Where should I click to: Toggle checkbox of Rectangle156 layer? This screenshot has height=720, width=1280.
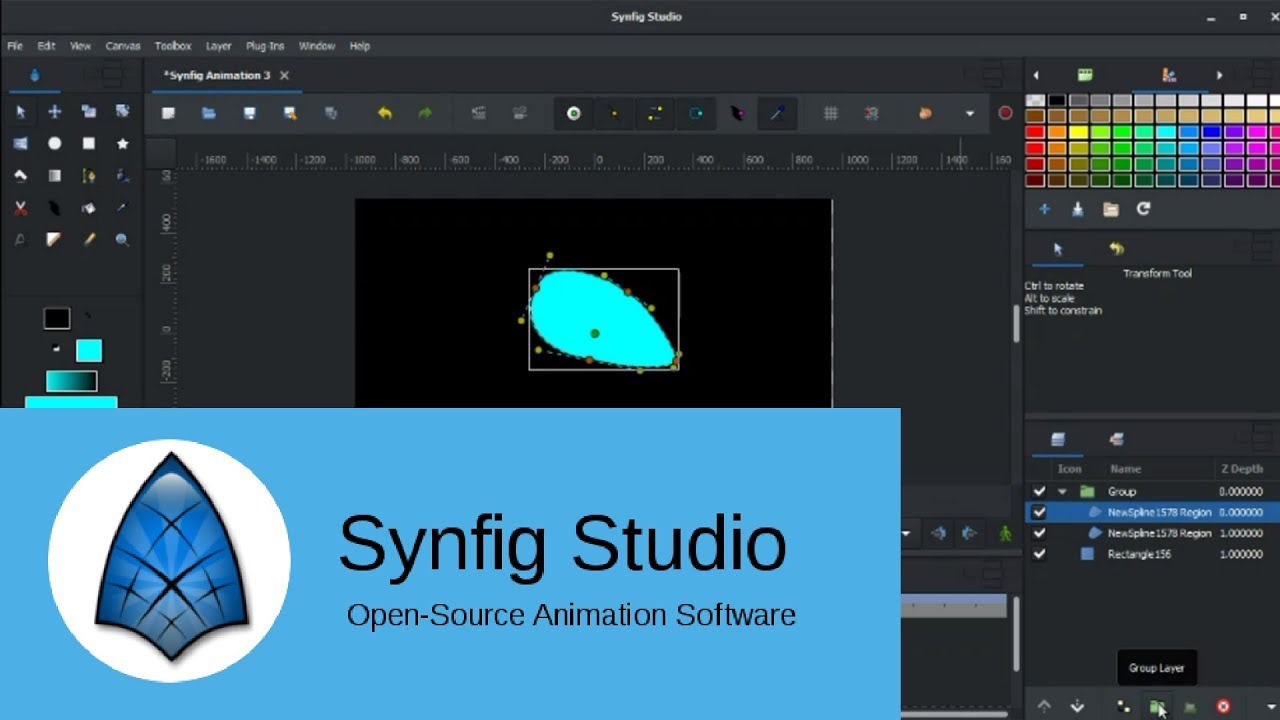1039,554
